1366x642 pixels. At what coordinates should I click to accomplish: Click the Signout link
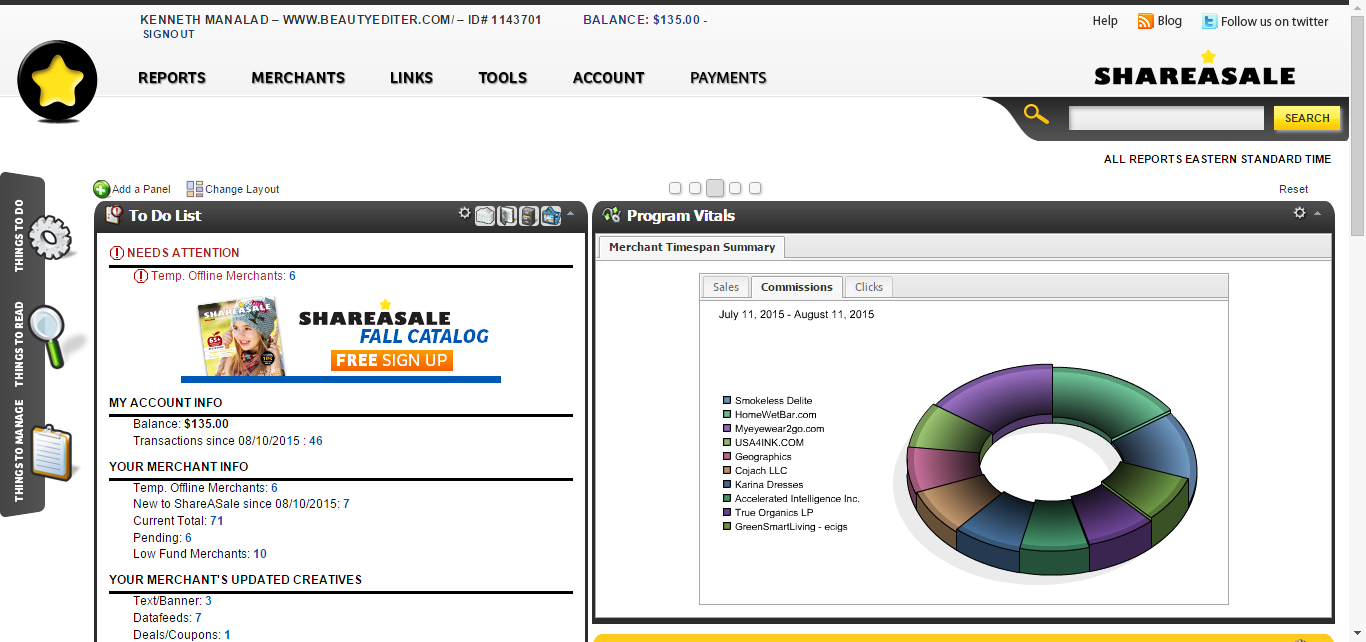tap(169, 34)
